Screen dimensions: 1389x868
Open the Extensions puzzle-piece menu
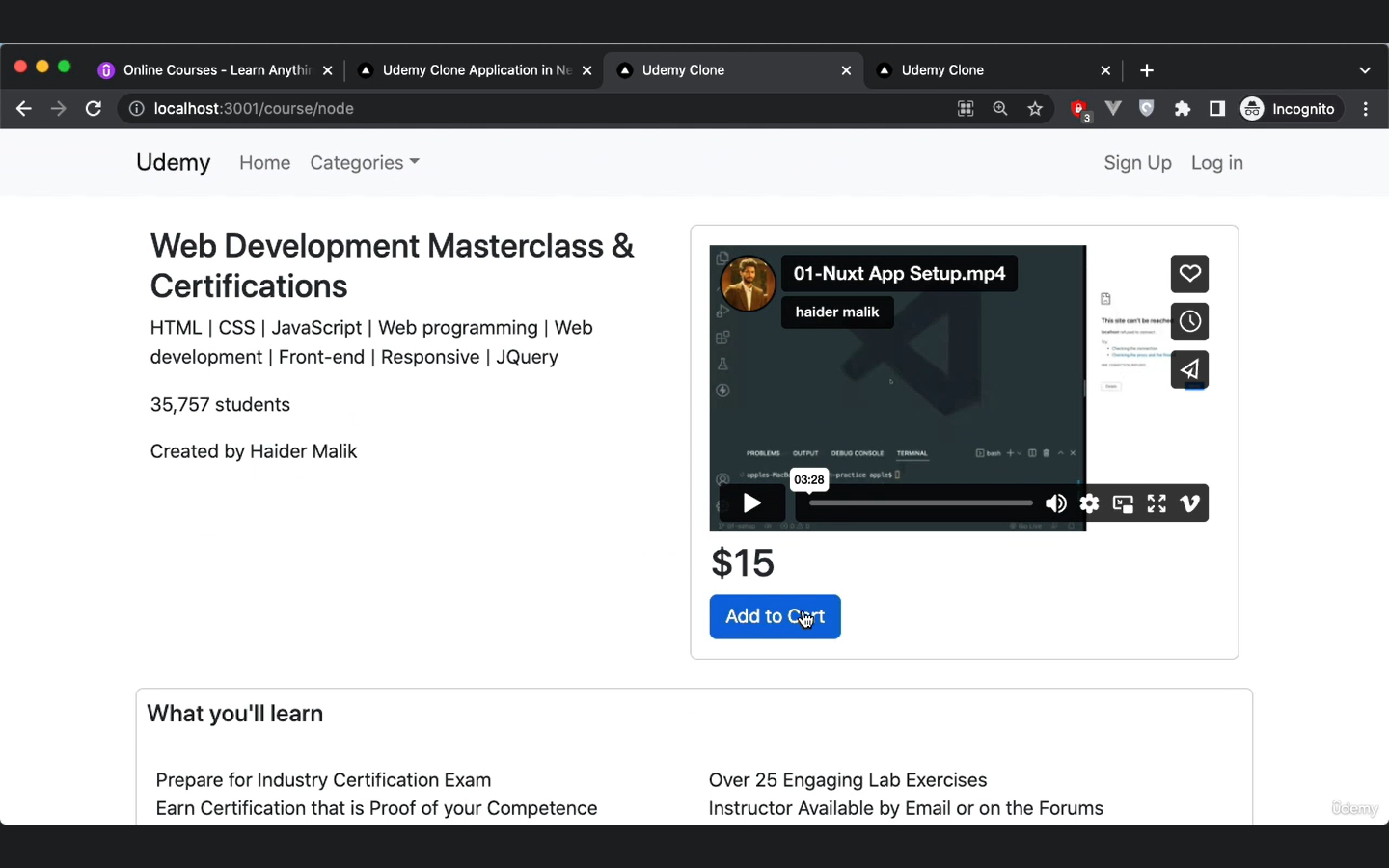[1183, 109]
